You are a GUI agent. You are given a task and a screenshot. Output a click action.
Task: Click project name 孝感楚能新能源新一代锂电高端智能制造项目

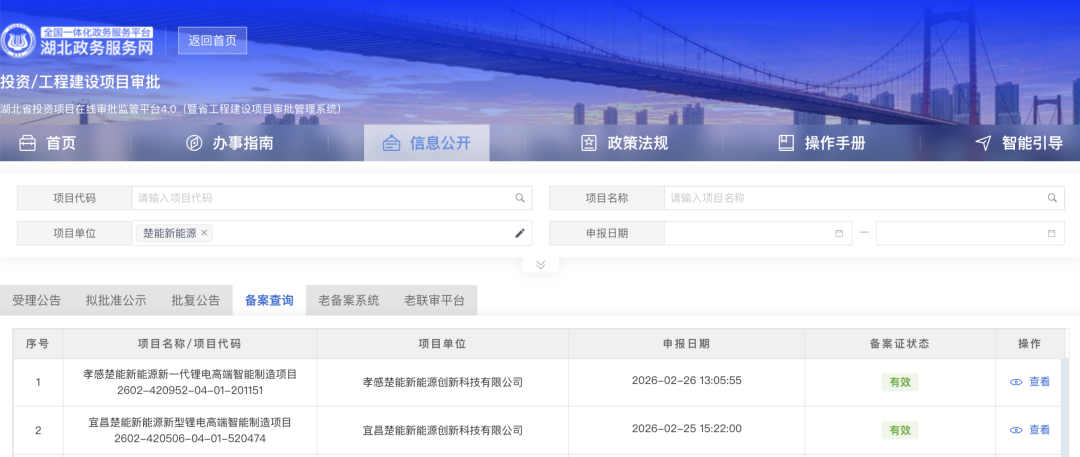[190, 374]
